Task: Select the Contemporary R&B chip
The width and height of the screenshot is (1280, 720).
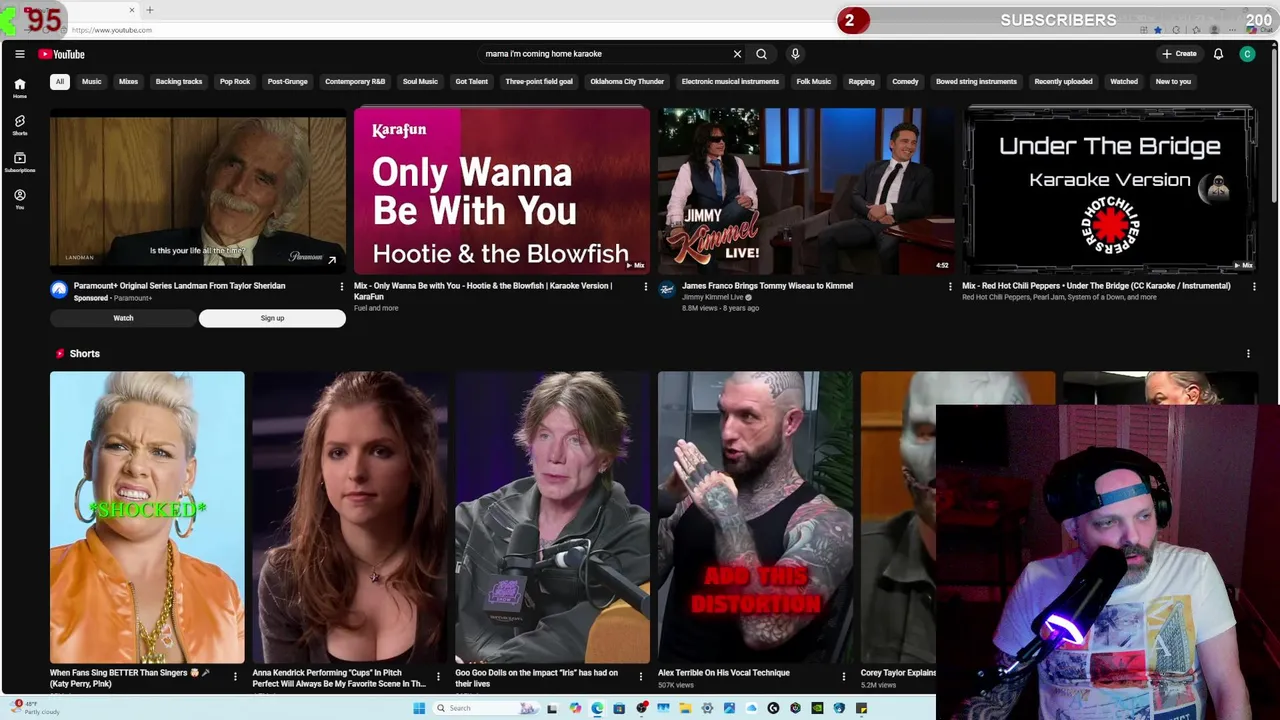Action: (355, 82)
